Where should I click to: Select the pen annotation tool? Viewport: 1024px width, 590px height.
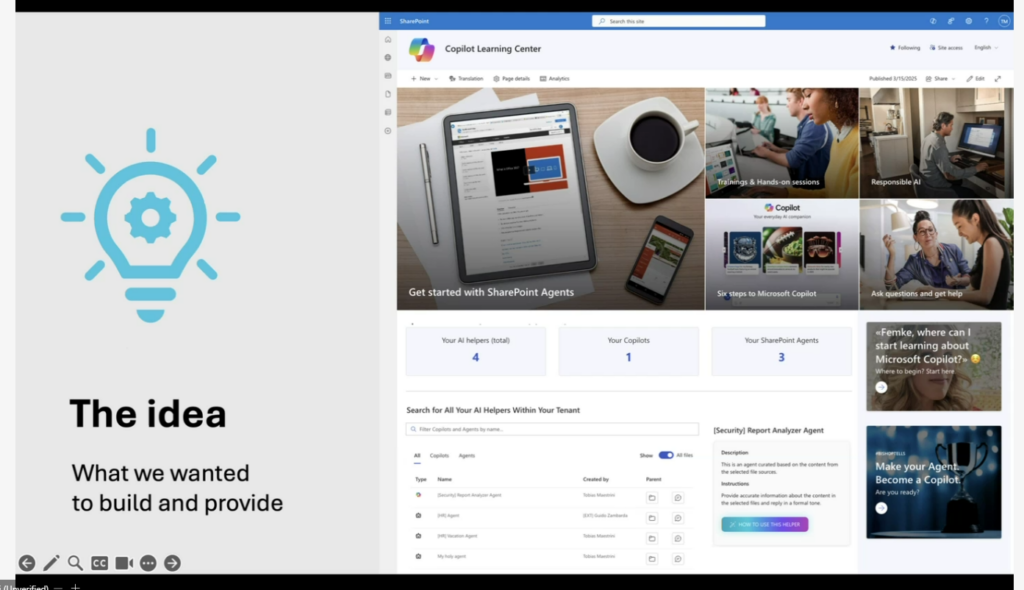[x=51, y=563]
